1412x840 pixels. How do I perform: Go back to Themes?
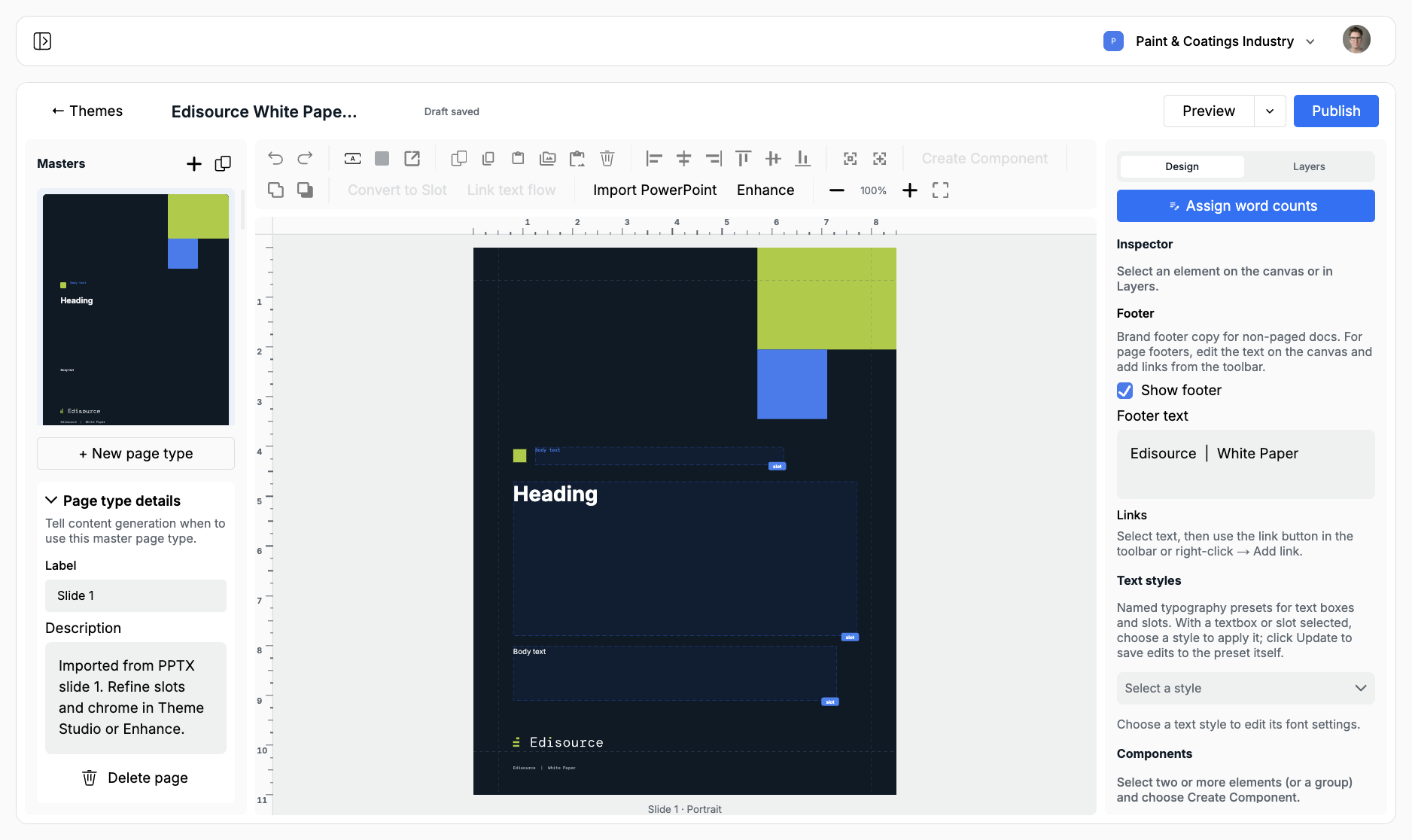[x=87, y=111]
